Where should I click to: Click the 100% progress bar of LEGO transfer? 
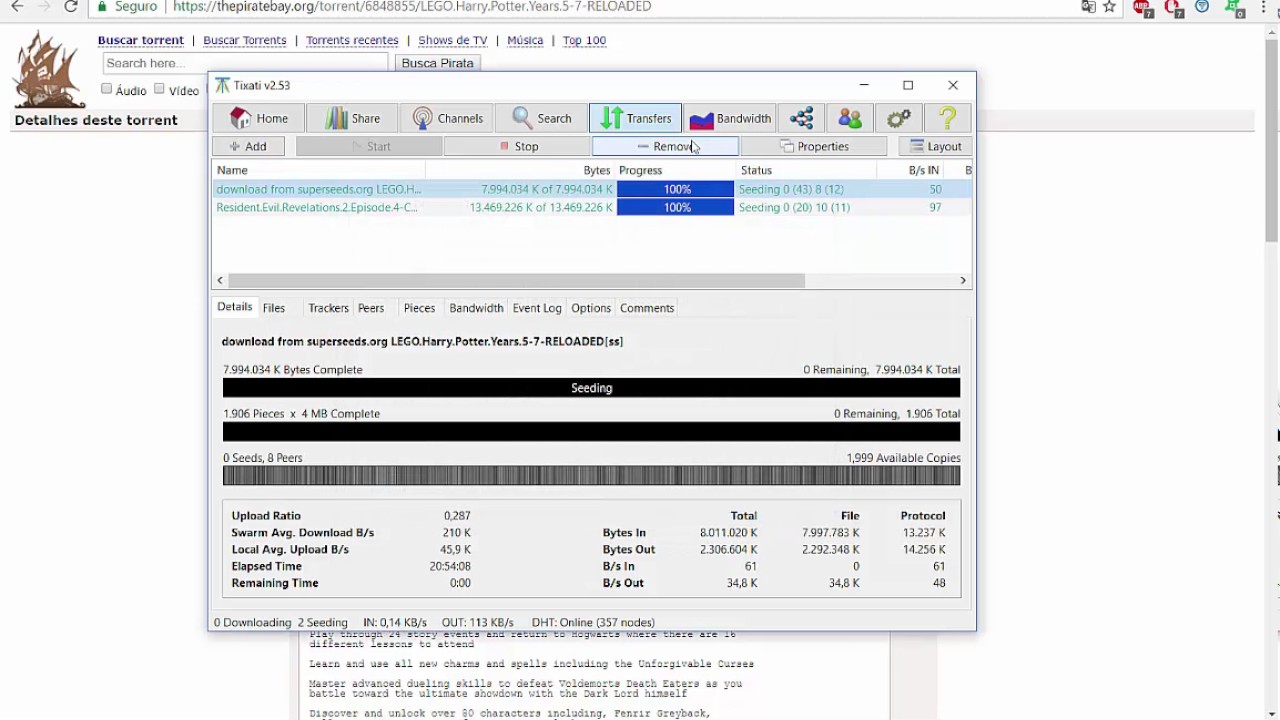675,189
